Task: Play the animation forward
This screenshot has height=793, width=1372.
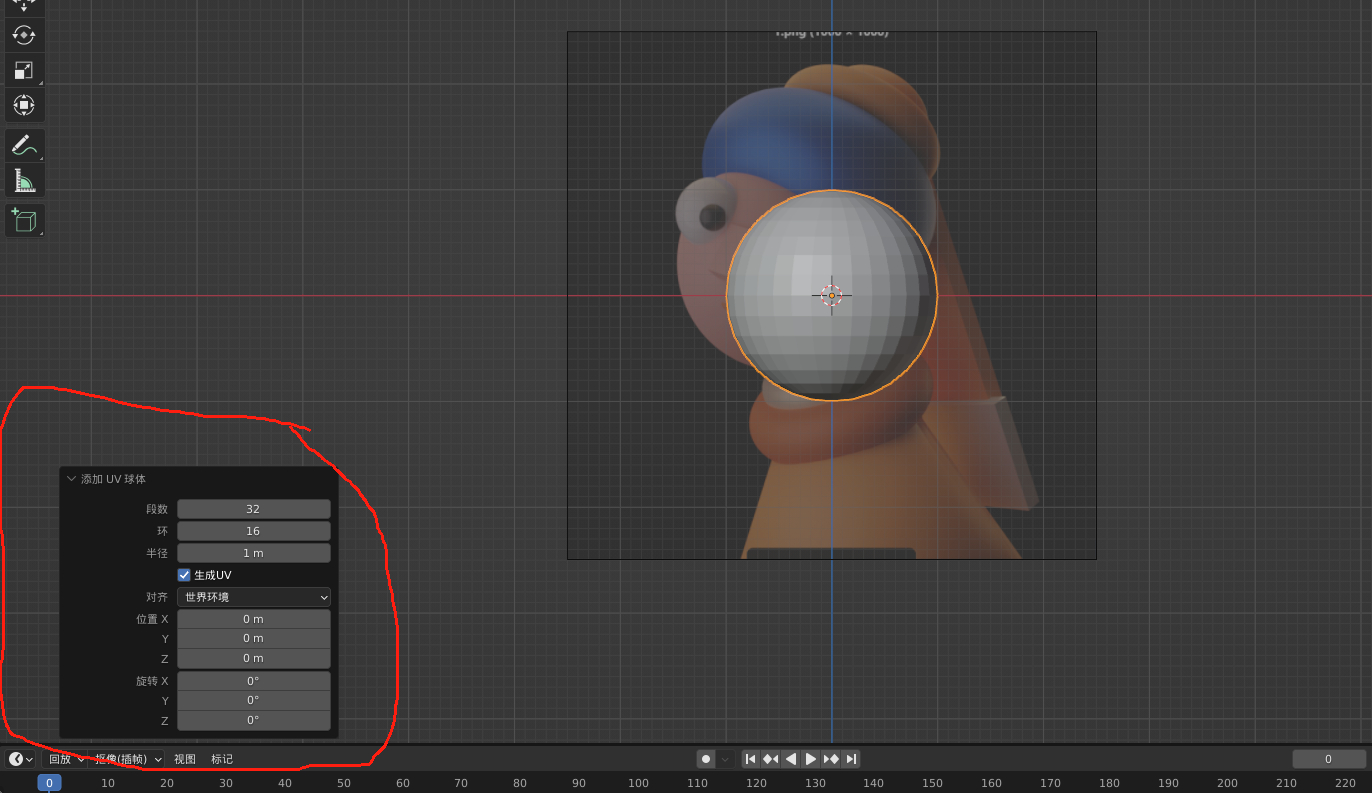Action: point(811,759)
